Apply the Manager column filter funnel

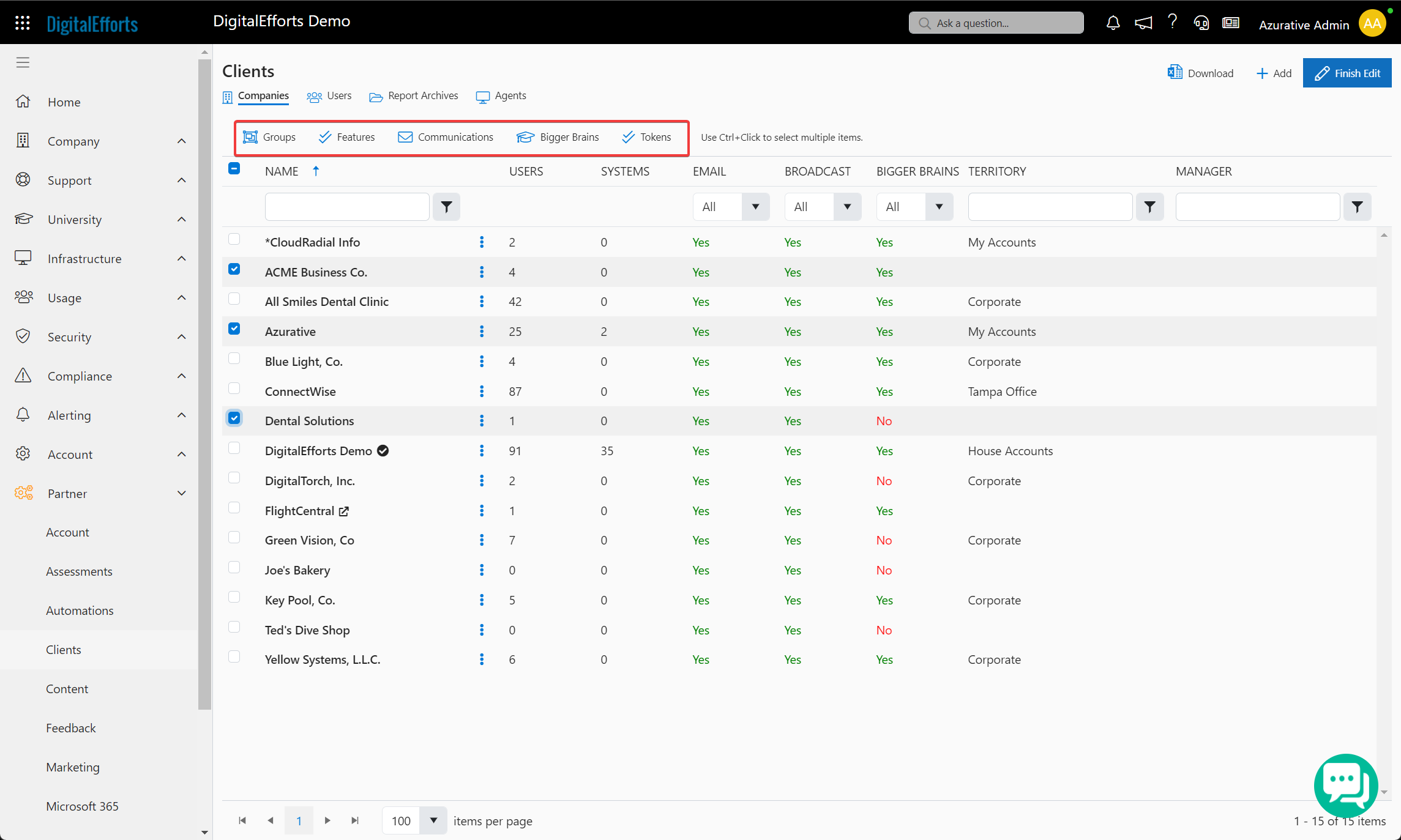point(1357,207)
